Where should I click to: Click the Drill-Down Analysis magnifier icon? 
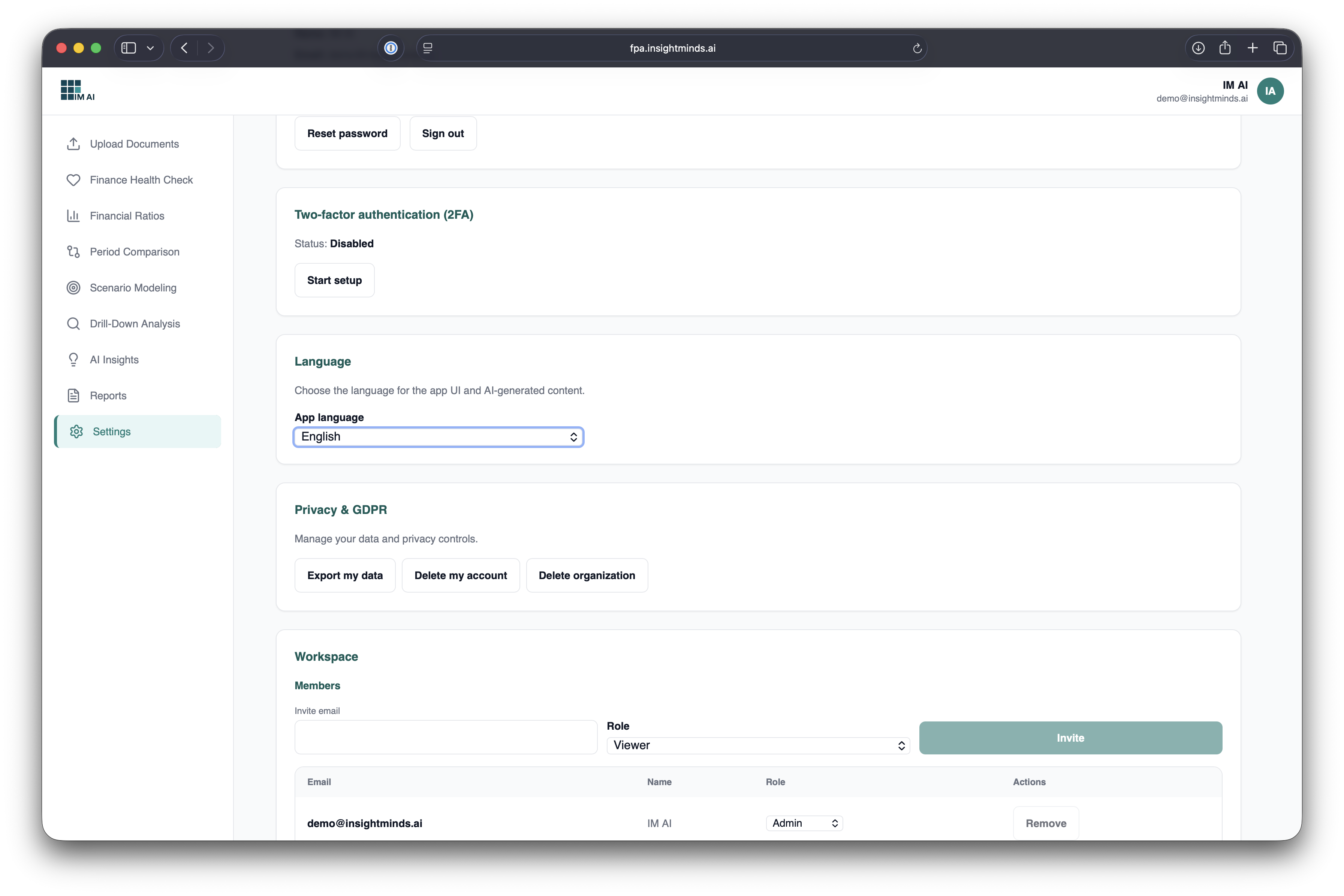(73, 324)
